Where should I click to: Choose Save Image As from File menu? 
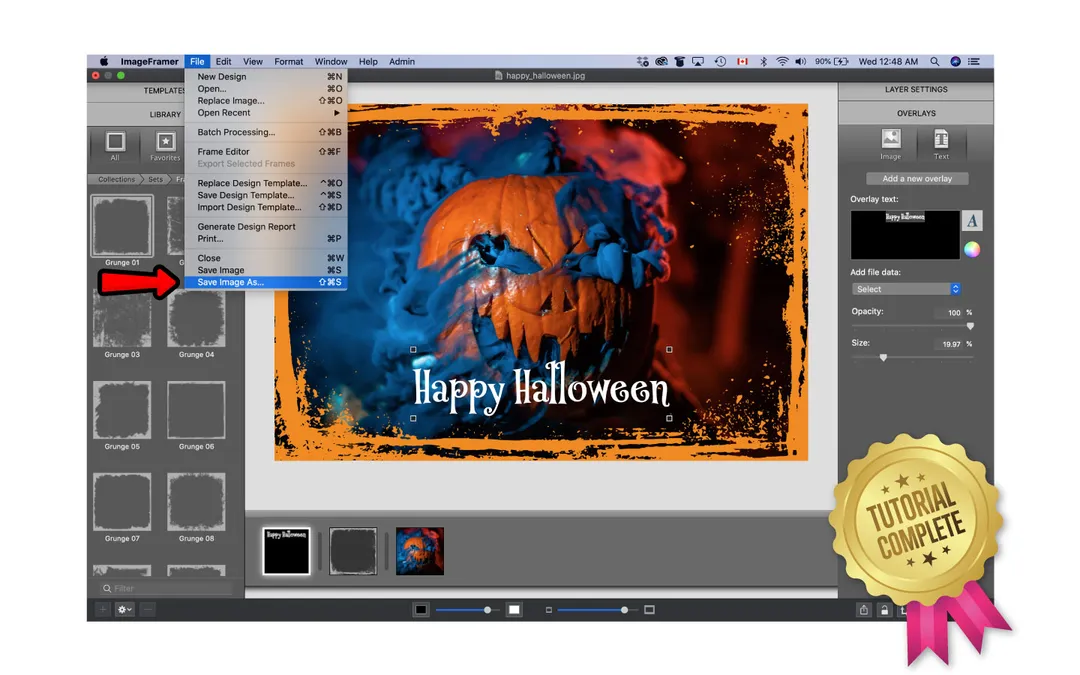pos(265,282)
